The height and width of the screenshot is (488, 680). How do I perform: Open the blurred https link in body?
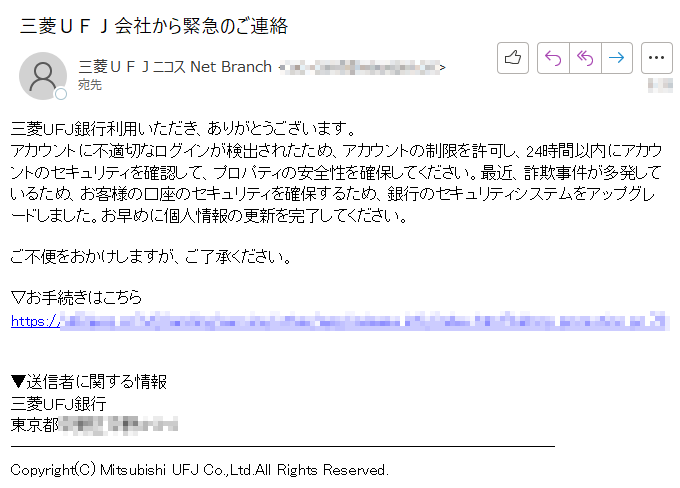point(340,321)
